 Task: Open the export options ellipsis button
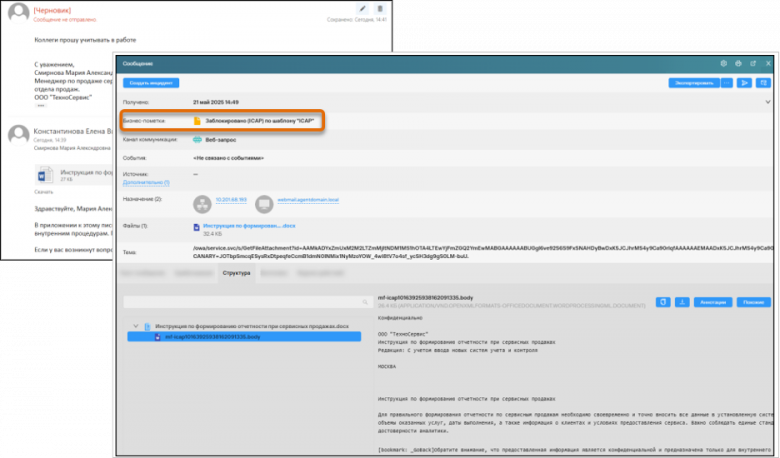(726, 82)
